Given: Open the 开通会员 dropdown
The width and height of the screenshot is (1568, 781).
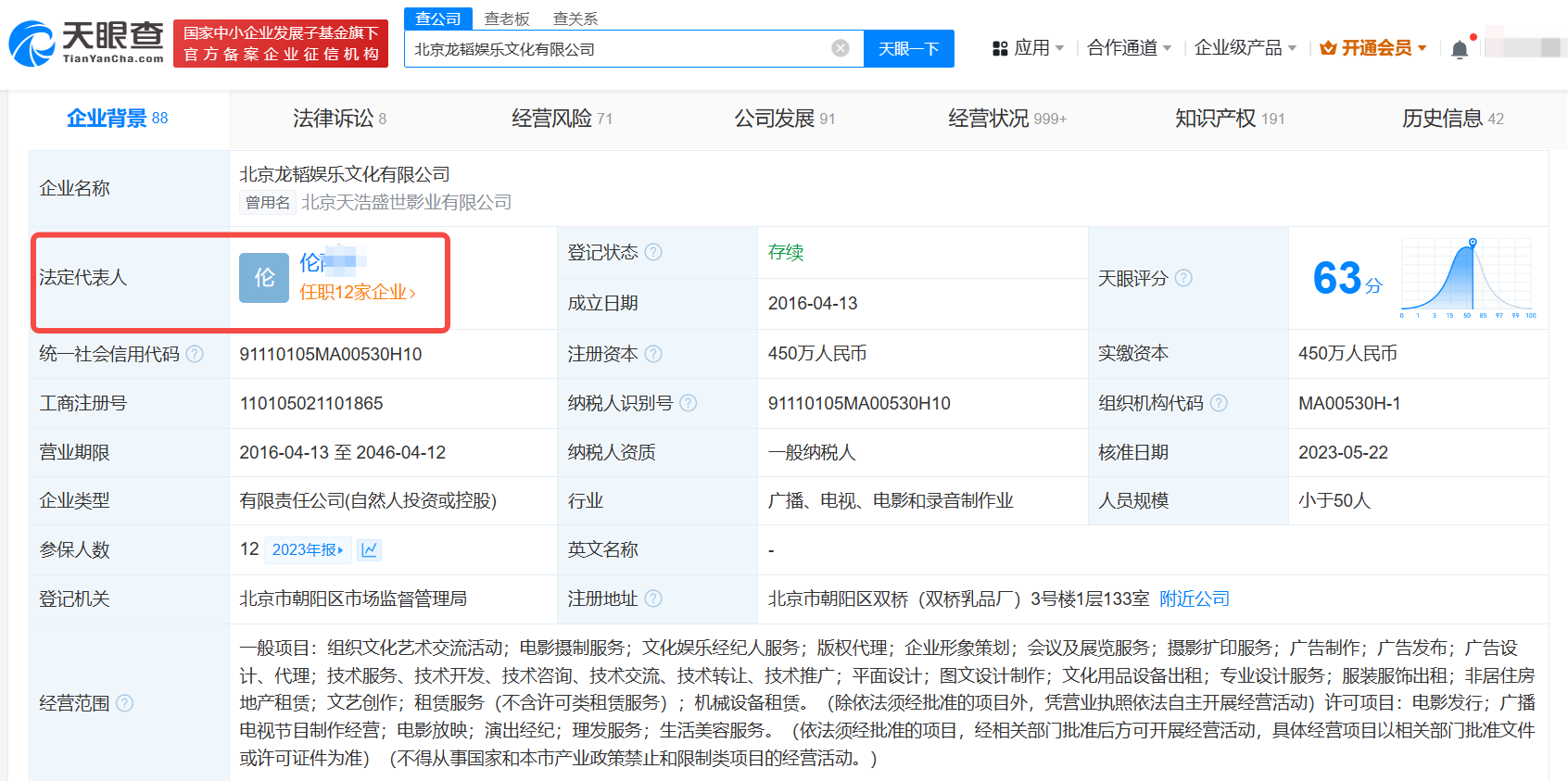Looking at the screenshot, I should [1422, 48].
